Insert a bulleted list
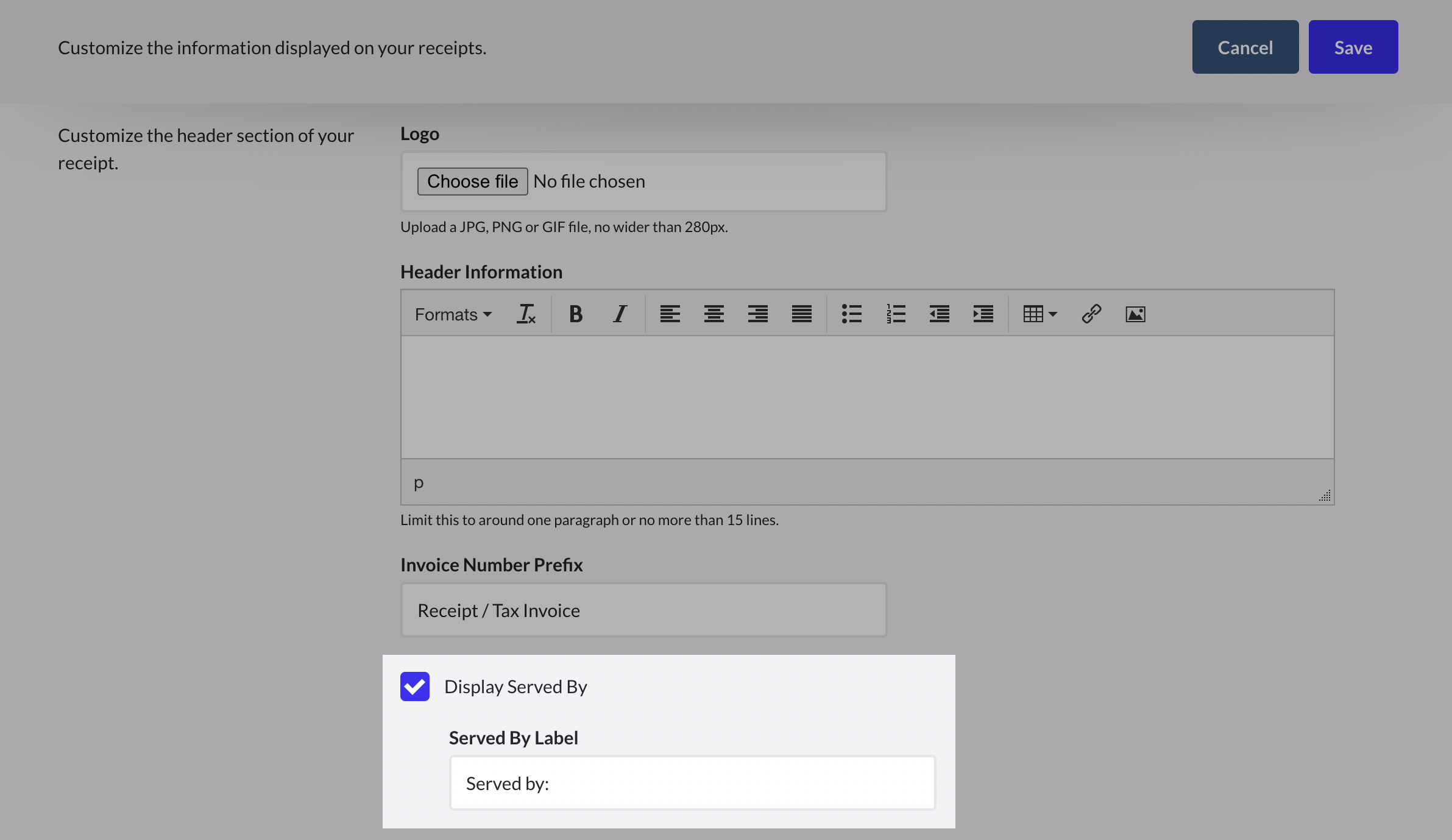The image size is (1452, 840). 851,314
